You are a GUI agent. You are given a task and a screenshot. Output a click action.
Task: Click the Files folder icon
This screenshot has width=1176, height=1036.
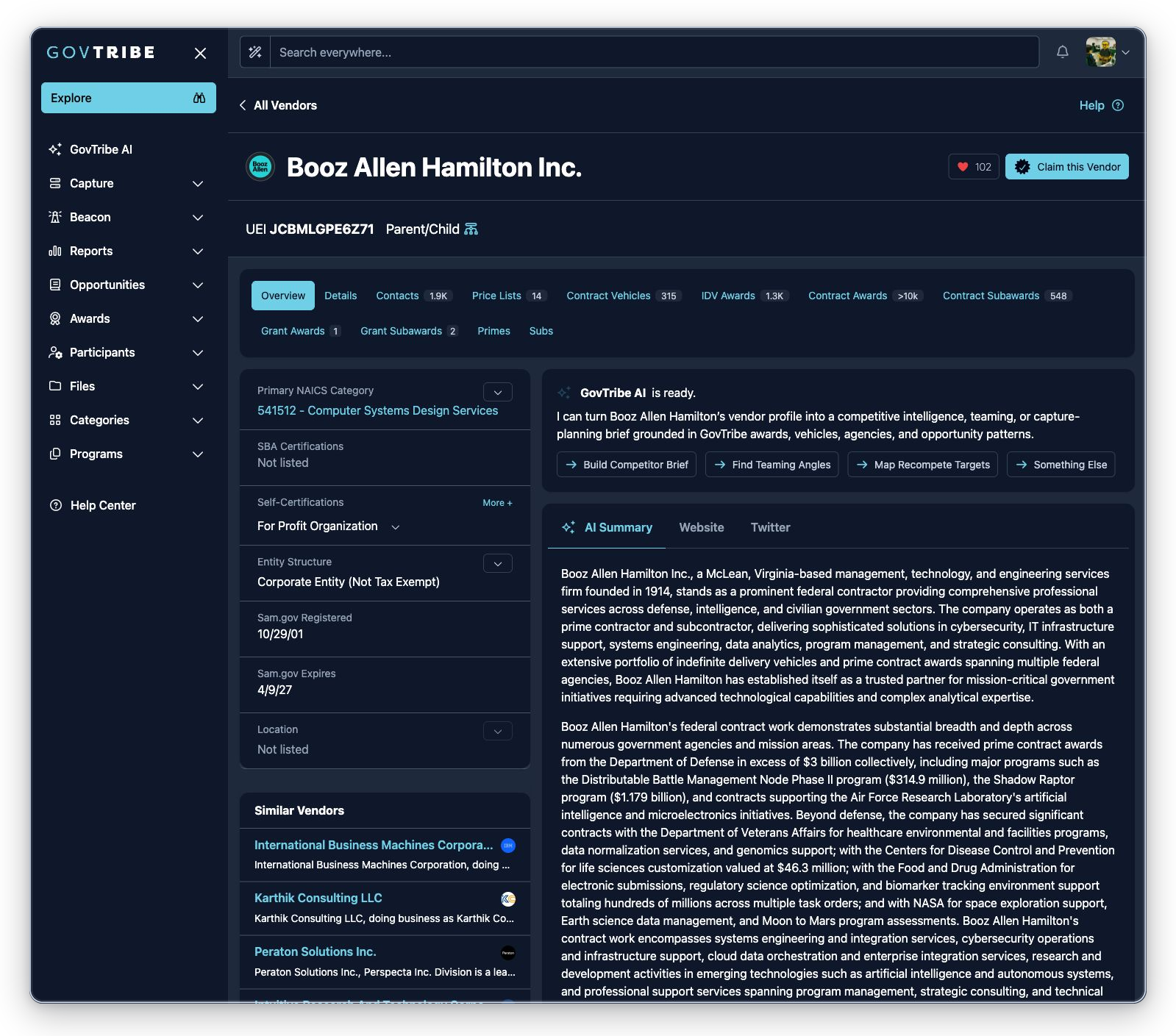[x=55, y=386]
